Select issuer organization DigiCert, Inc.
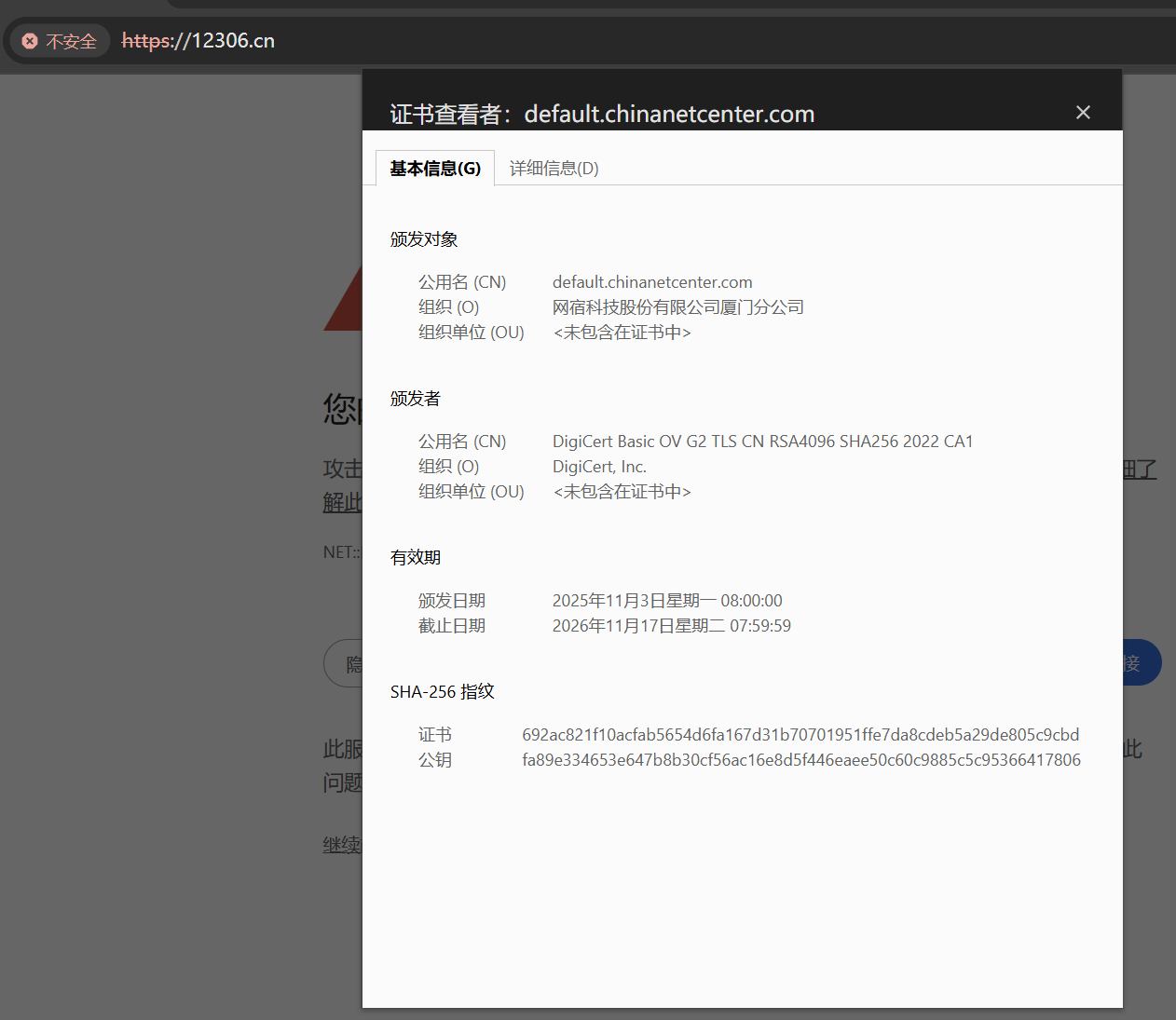 click(x=599, y=467)
